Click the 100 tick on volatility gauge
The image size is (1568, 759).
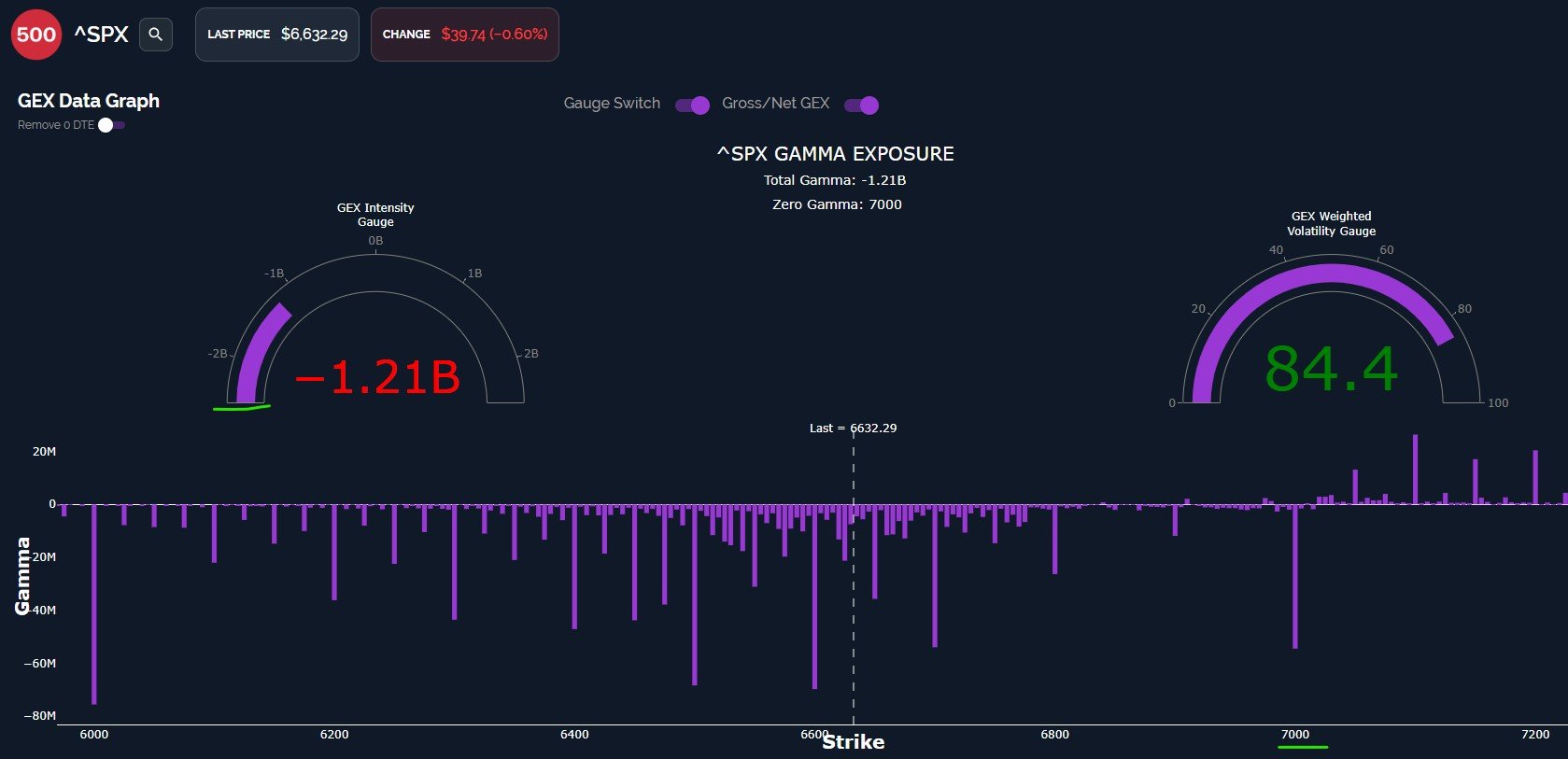(x=1498, y=403)
